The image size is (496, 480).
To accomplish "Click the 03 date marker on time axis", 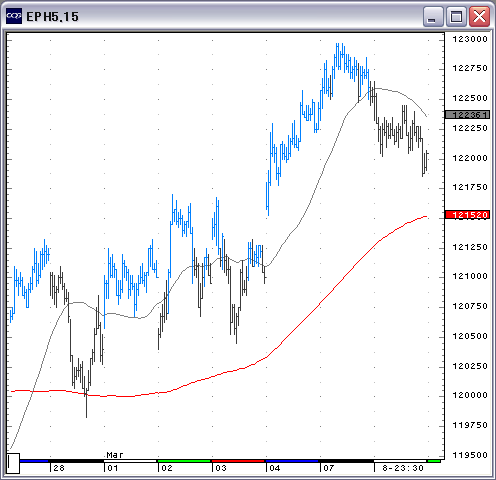I will pos(221,468).
